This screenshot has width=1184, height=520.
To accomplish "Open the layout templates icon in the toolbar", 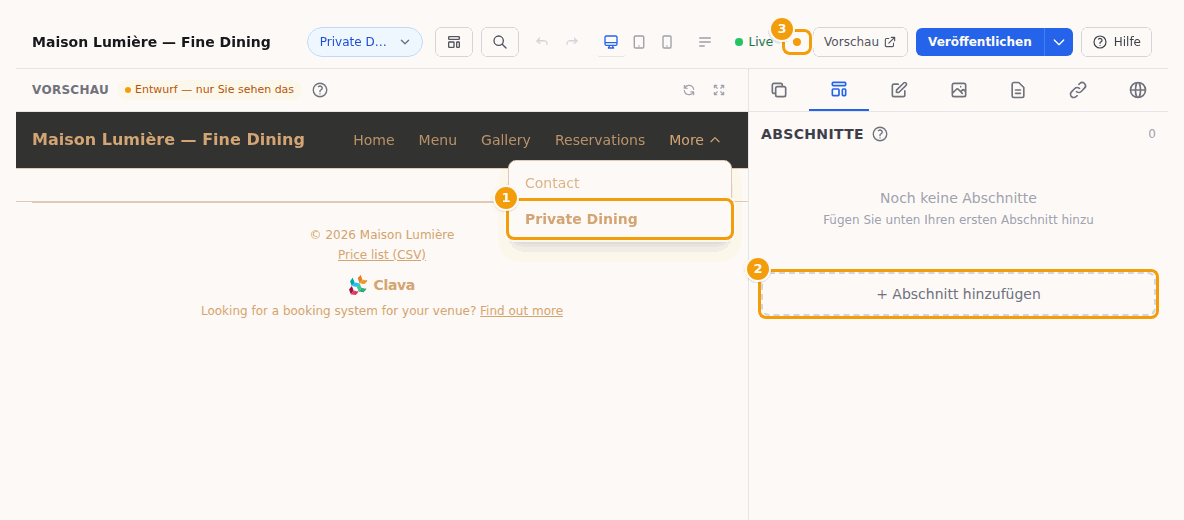I will coord(454,42).
